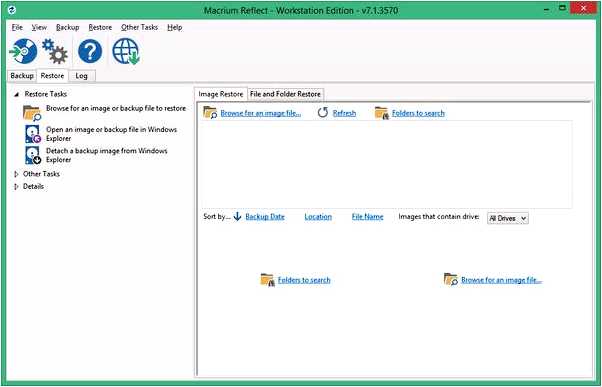Minimize the Macrium Reflect window
Viewport: 602px width, 387px height.
[546, 9]
